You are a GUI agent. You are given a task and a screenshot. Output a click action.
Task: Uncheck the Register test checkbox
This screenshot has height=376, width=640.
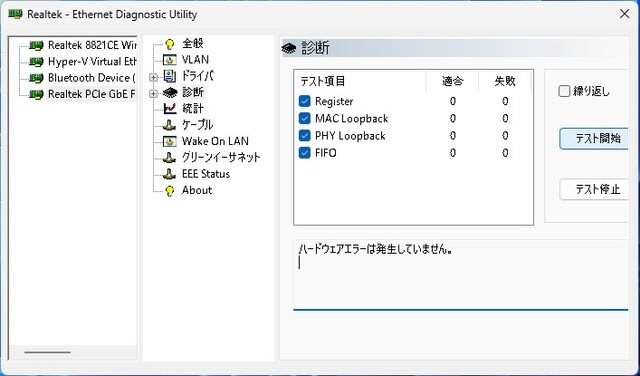(304, 101)
